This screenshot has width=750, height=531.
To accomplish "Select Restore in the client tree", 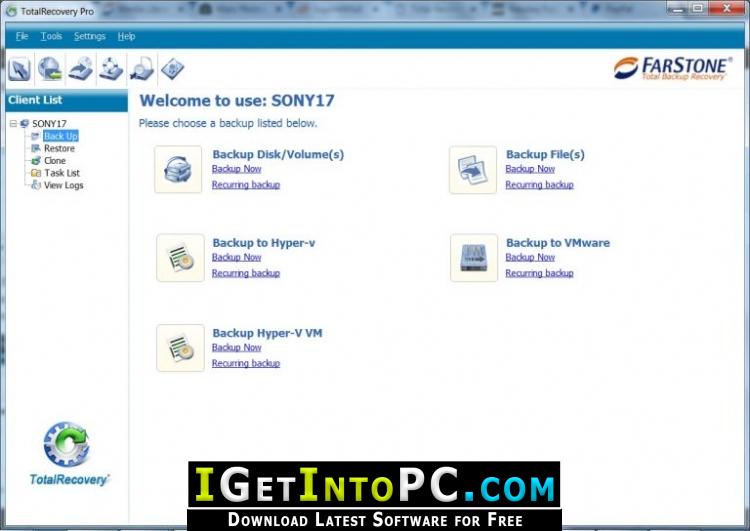I will [59, 148].
